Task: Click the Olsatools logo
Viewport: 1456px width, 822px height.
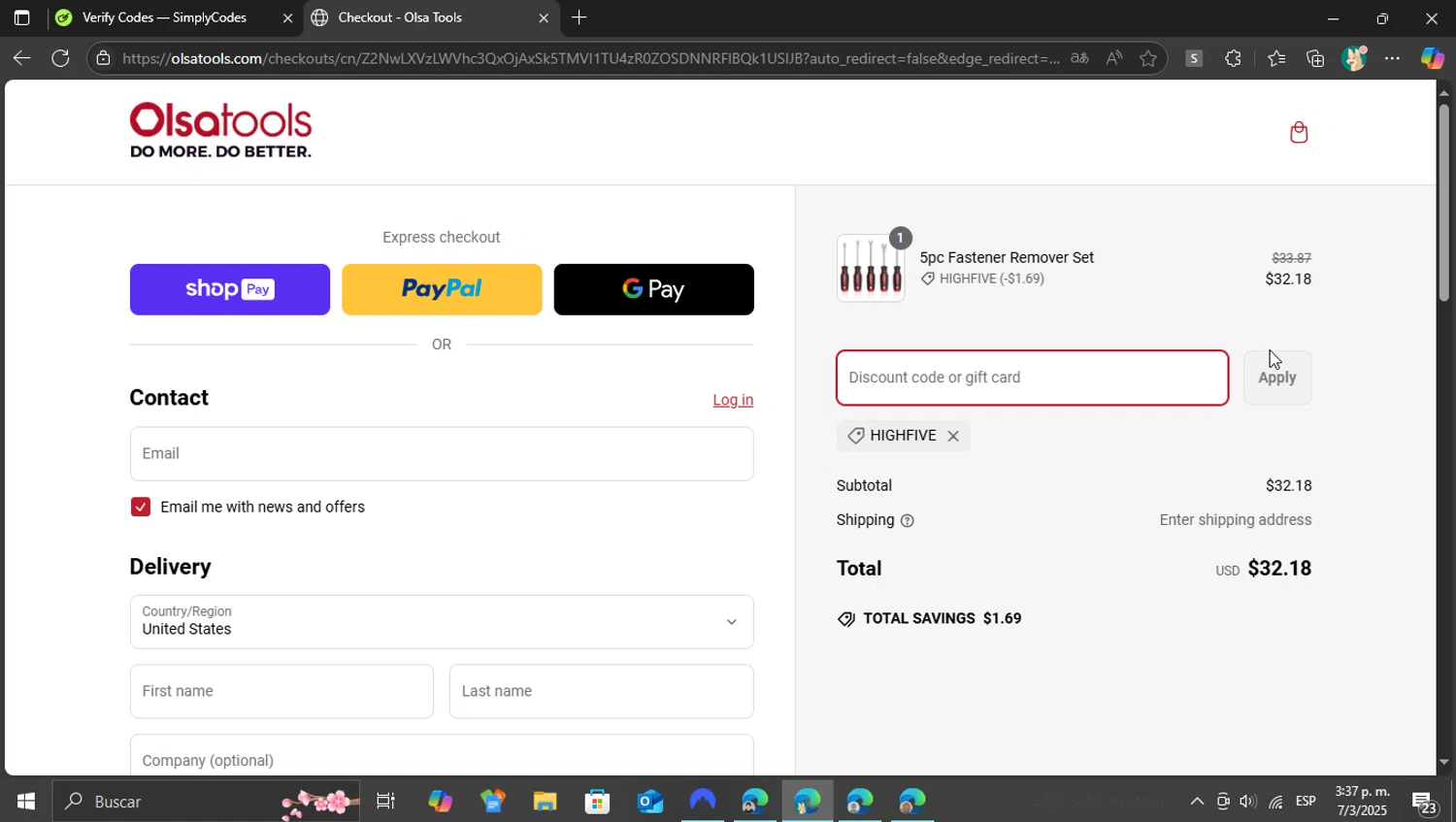Action: click(x=220, y=131)
